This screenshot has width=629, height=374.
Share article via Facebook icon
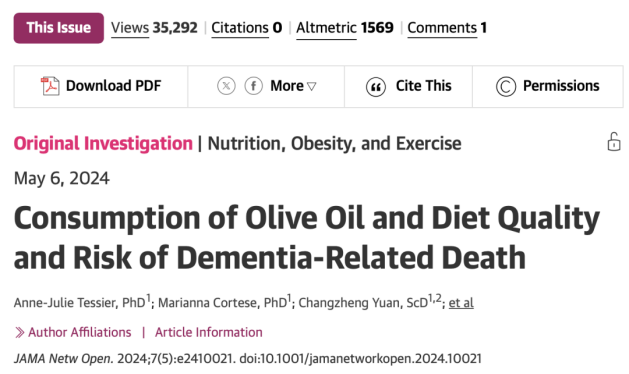pos(254,86)
